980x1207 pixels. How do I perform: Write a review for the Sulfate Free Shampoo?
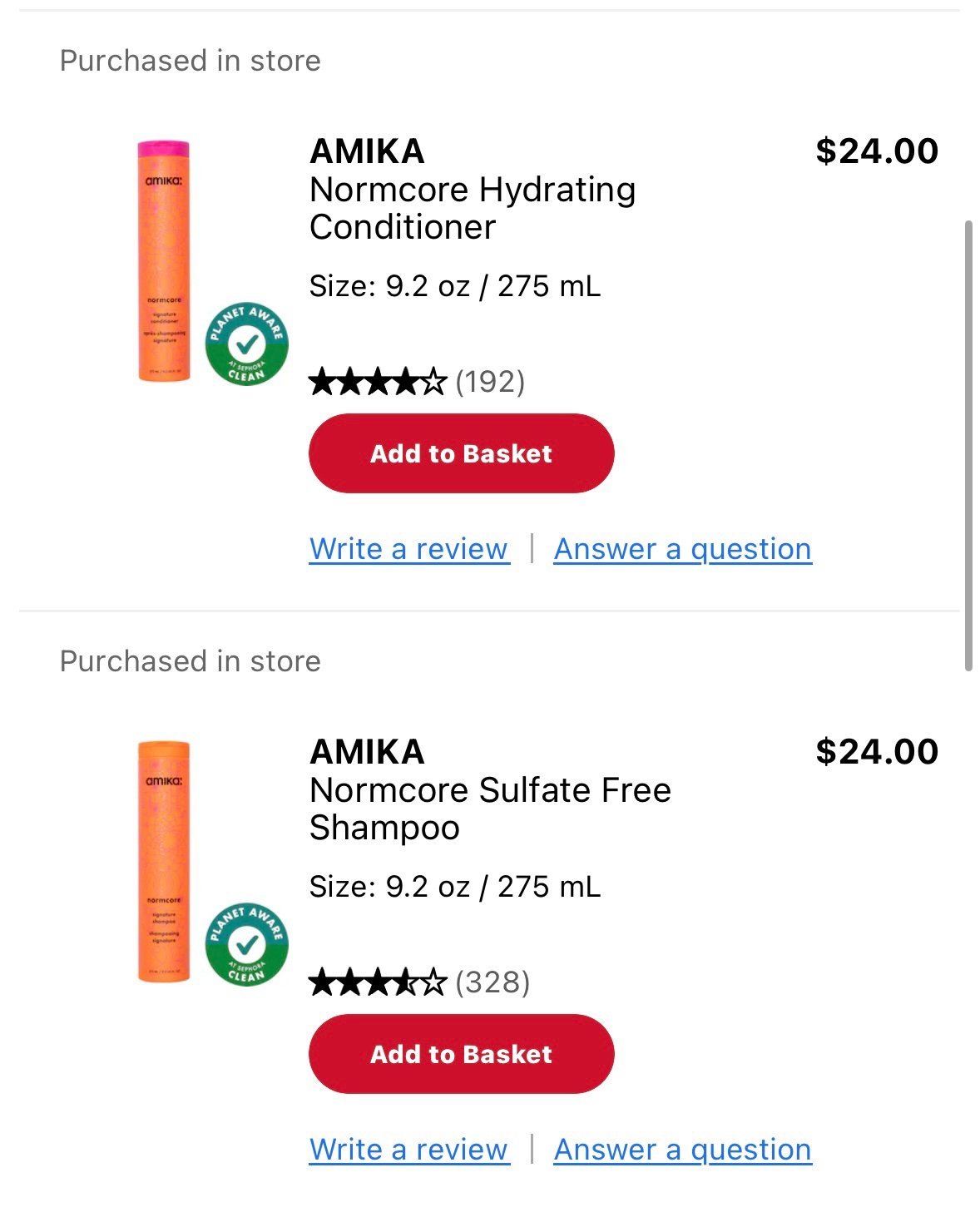coord(408,1150)
